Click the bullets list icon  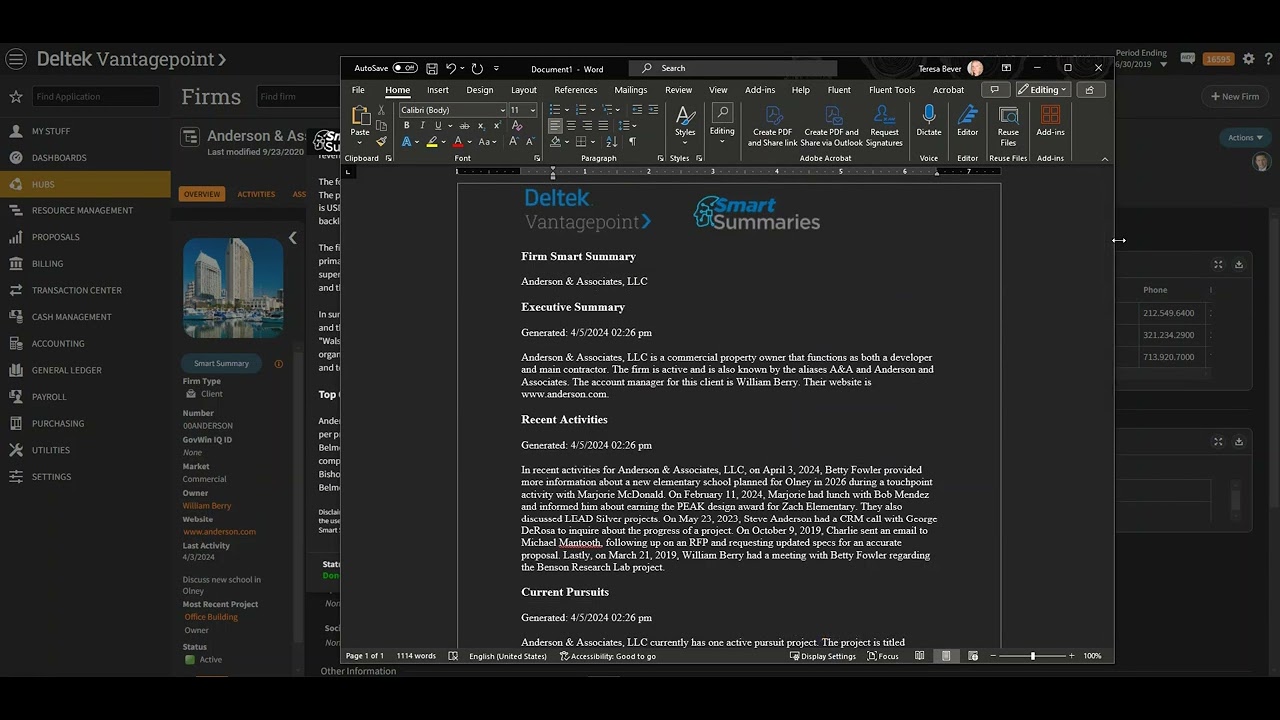555,110
